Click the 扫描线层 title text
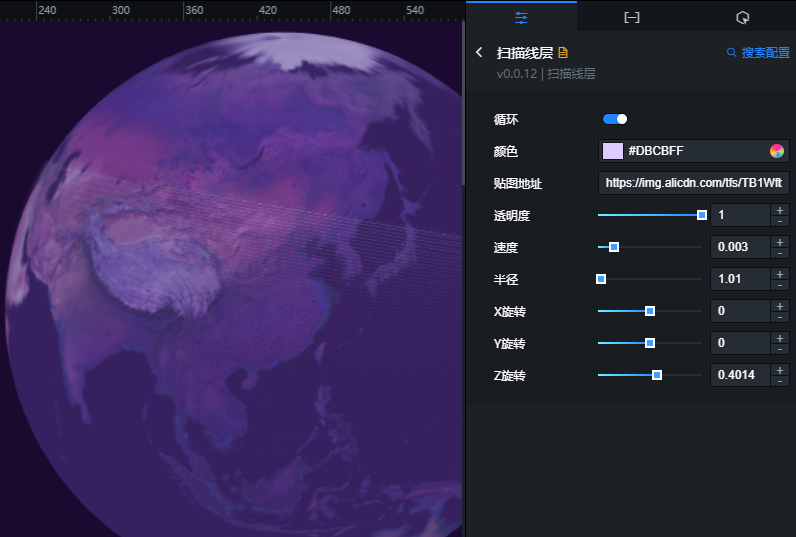The width and height of the screenshot is (796, 537). 524,52
